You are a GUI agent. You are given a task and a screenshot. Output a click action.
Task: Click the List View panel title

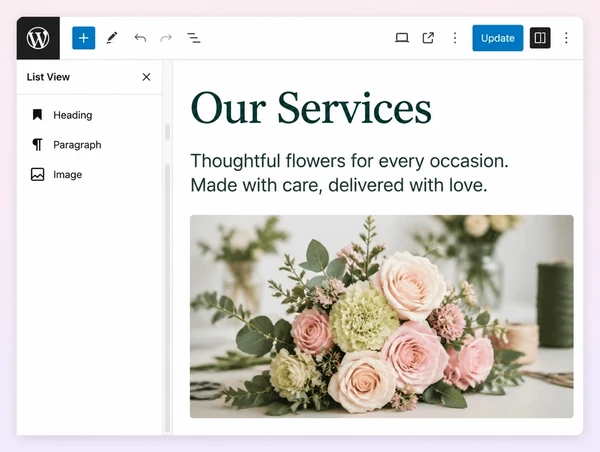pyautogui.click(x=48, y=77)
